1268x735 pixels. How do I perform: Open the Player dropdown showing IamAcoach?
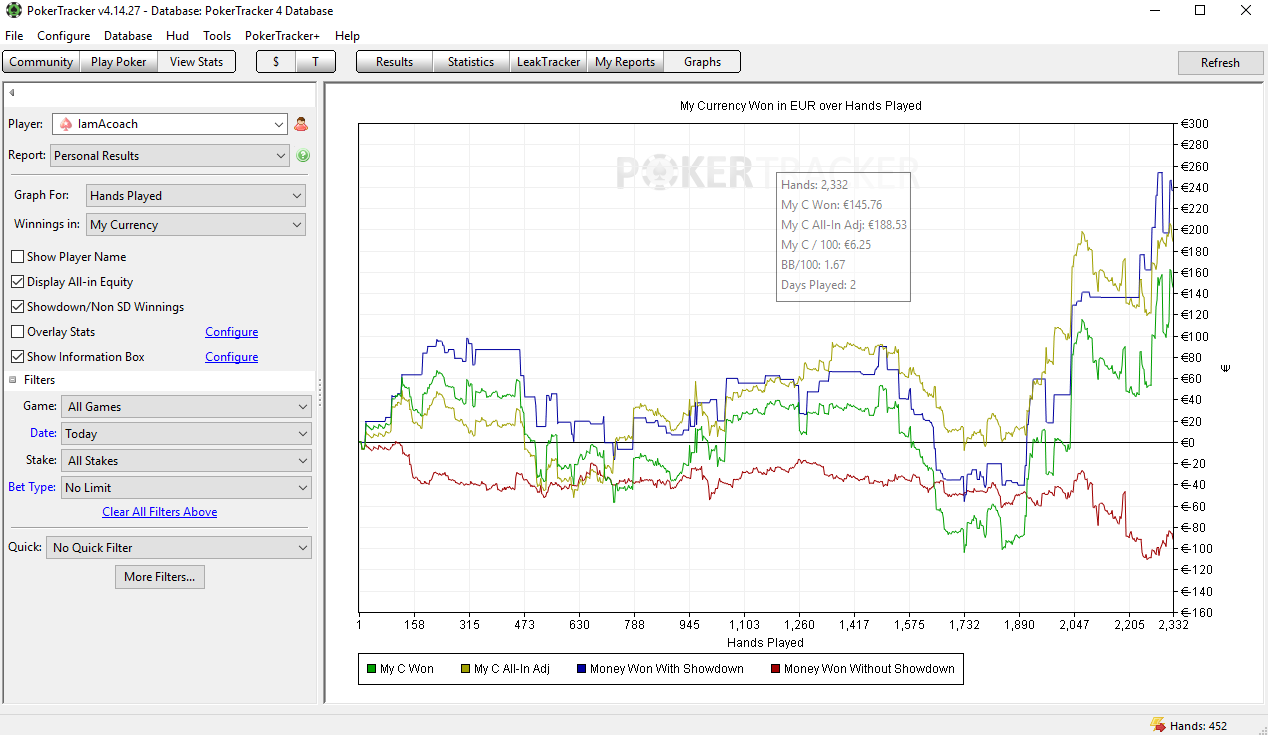[x=169, y=124]
